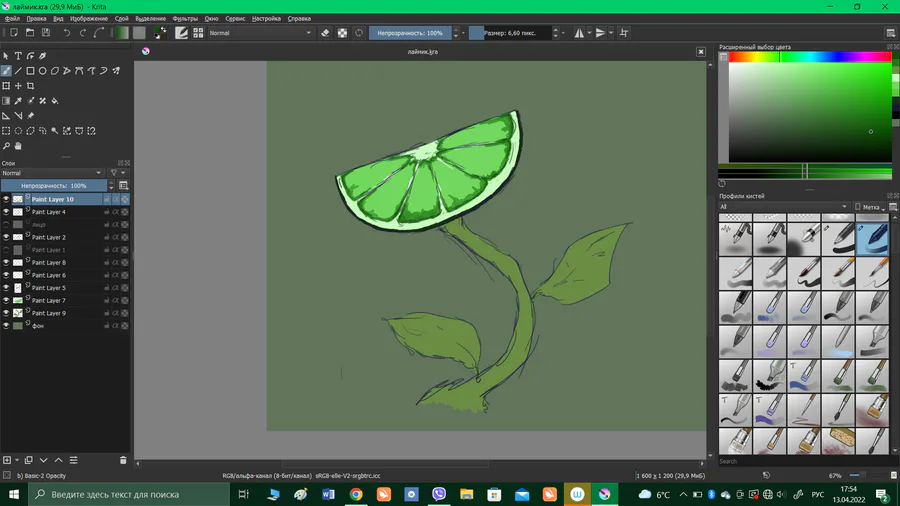This screenshot has width=900, height=506.
Task: Redo the last undone action
Action: [83, 33]
